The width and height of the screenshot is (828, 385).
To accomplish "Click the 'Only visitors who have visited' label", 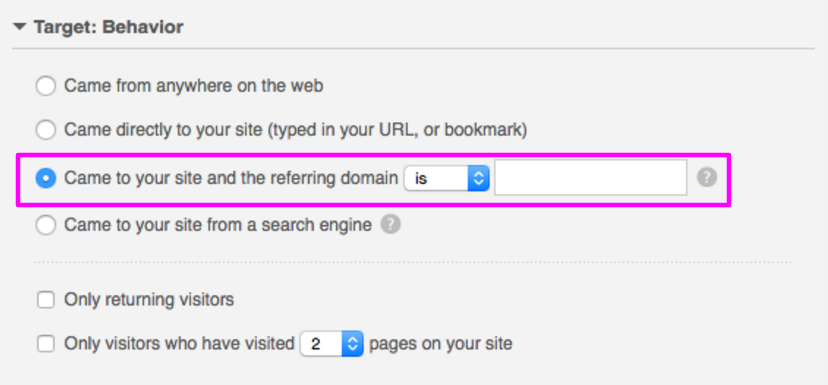I will 180,344.
